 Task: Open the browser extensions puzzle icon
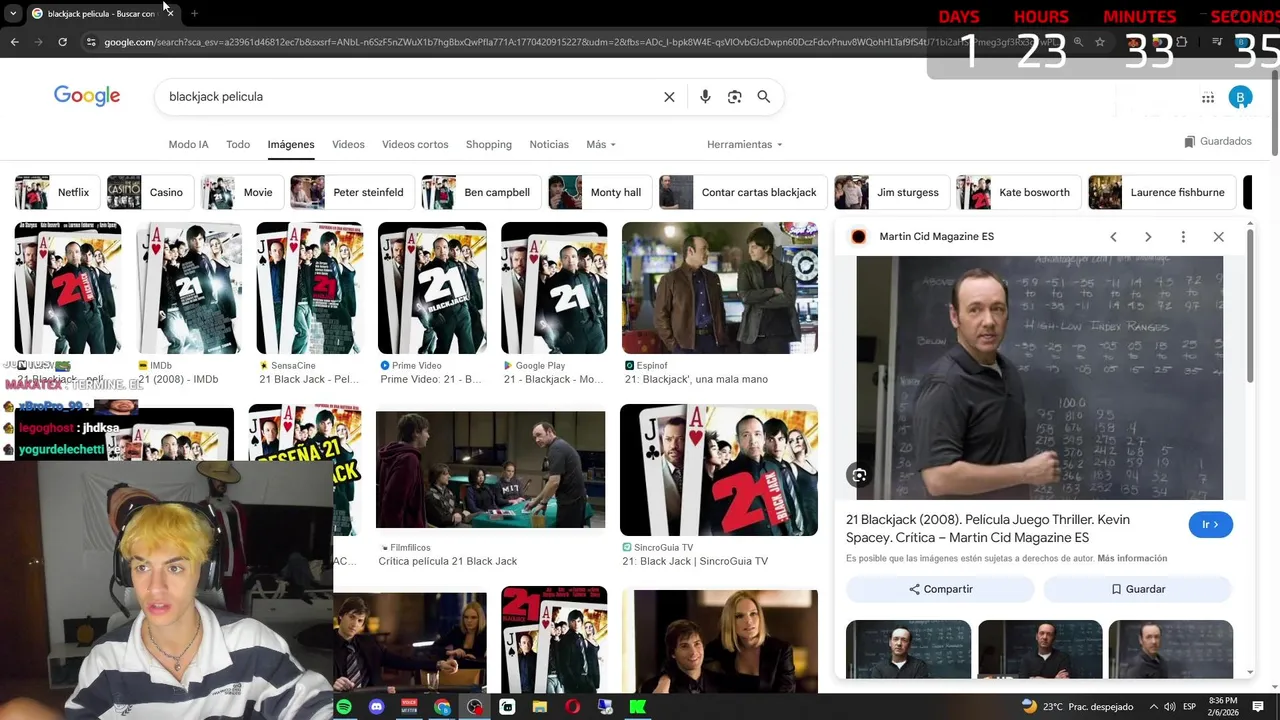tap(1182, 42)
